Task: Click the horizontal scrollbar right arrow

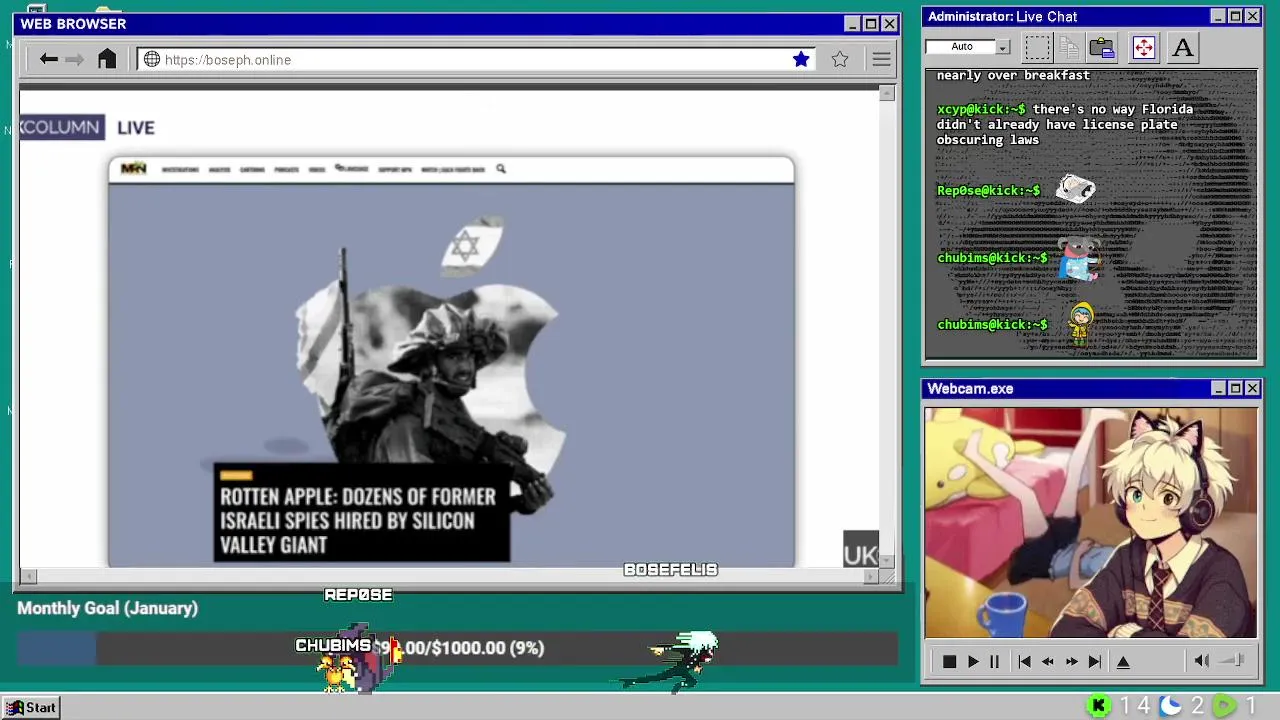Action: click(871, 576)
